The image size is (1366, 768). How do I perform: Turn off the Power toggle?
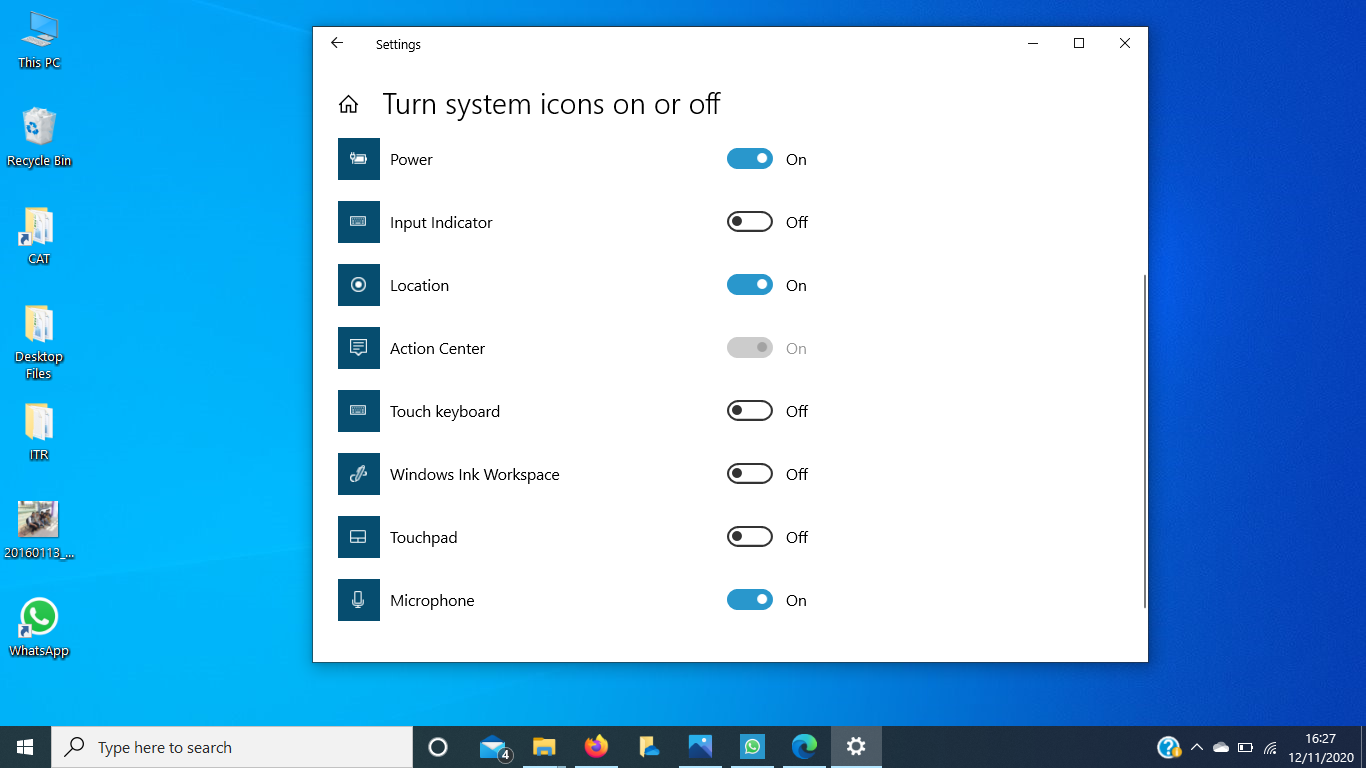(750, 159)
